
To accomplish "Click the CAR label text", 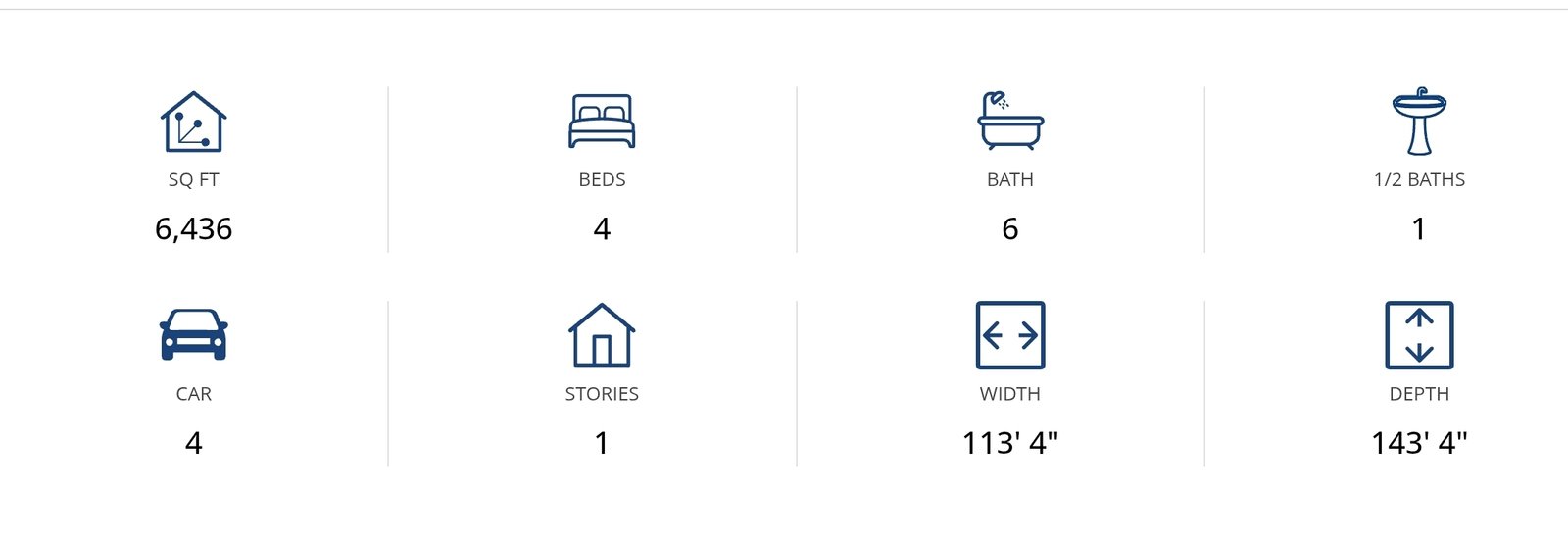I will (194, 394).
